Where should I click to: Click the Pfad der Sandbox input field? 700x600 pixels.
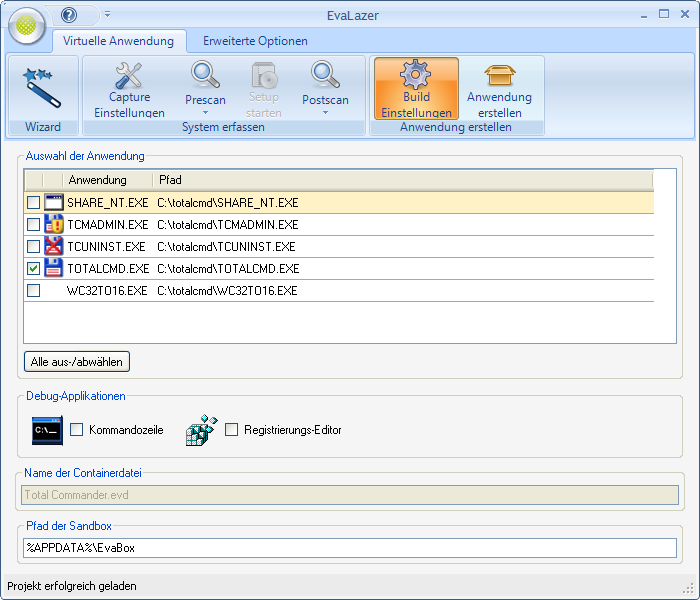349,548
